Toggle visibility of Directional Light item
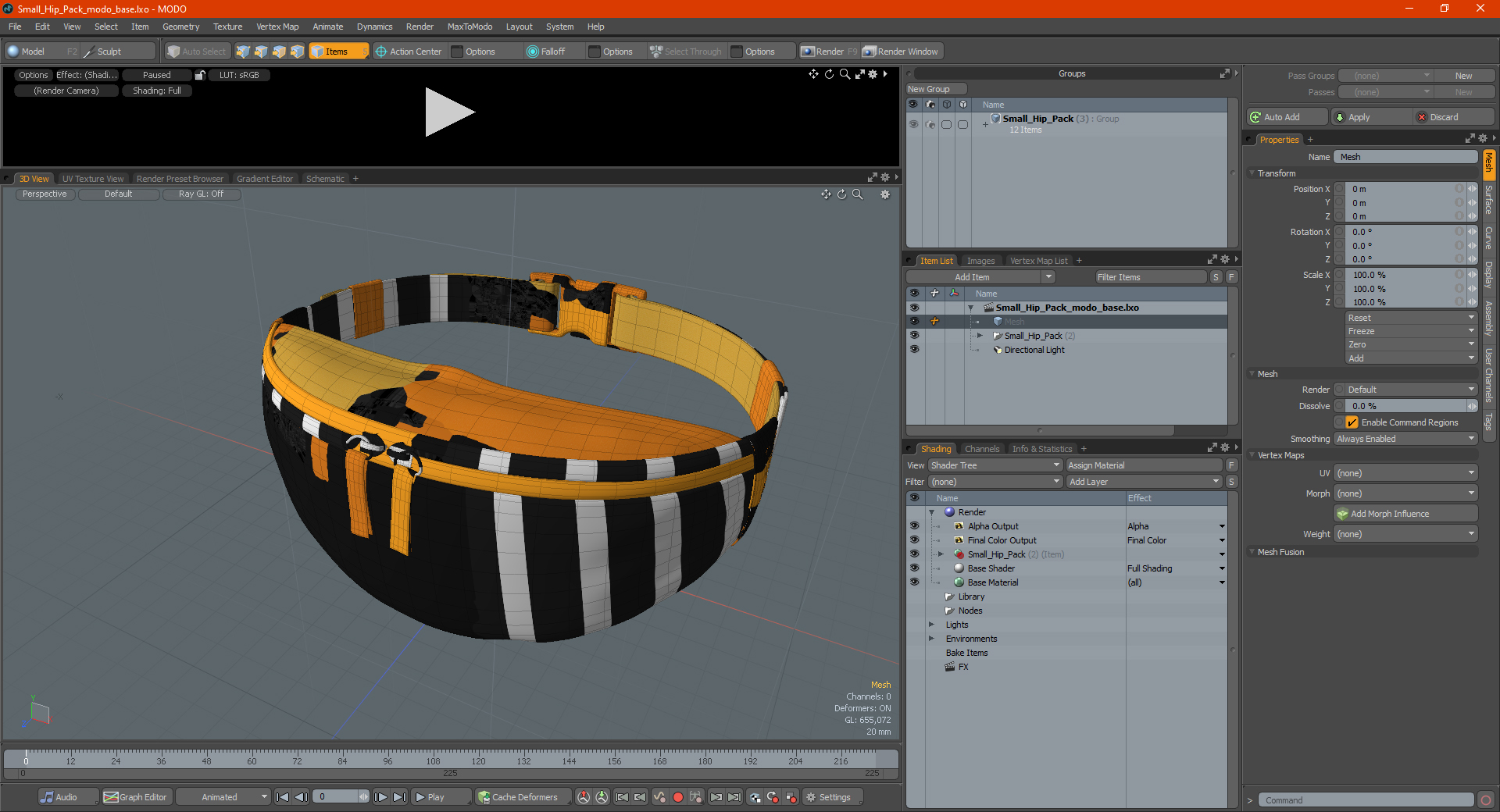 pos(914,350)
